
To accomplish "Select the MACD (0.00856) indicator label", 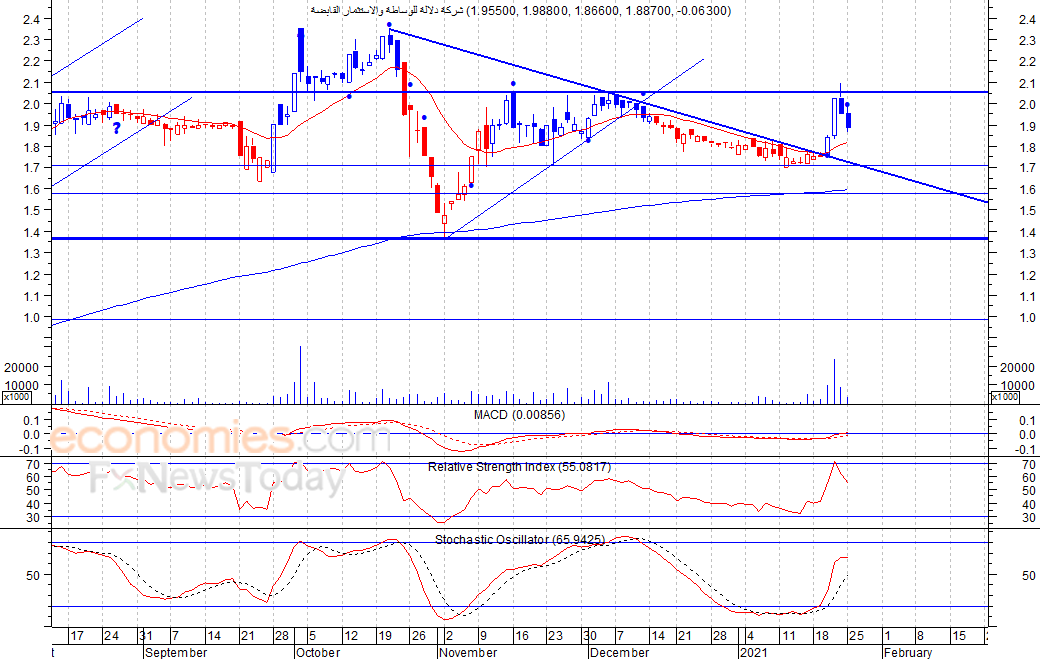I will coord(519,415).
